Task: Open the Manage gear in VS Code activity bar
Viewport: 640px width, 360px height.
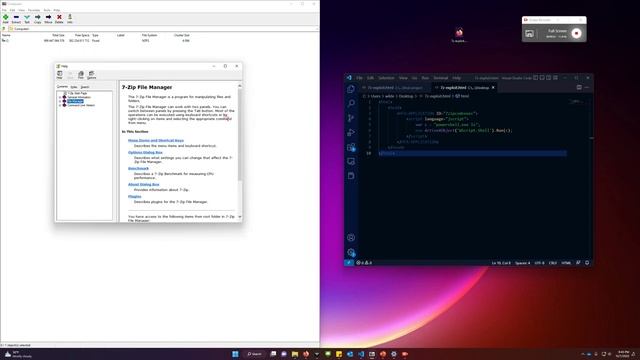Action: pos(351,252)
